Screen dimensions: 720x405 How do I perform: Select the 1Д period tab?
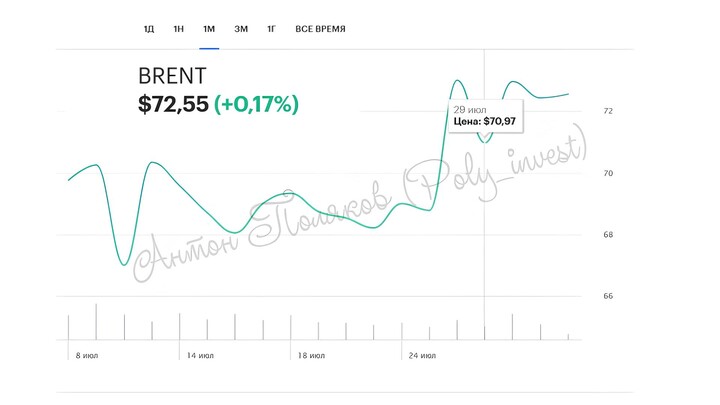tap(149, 29)
